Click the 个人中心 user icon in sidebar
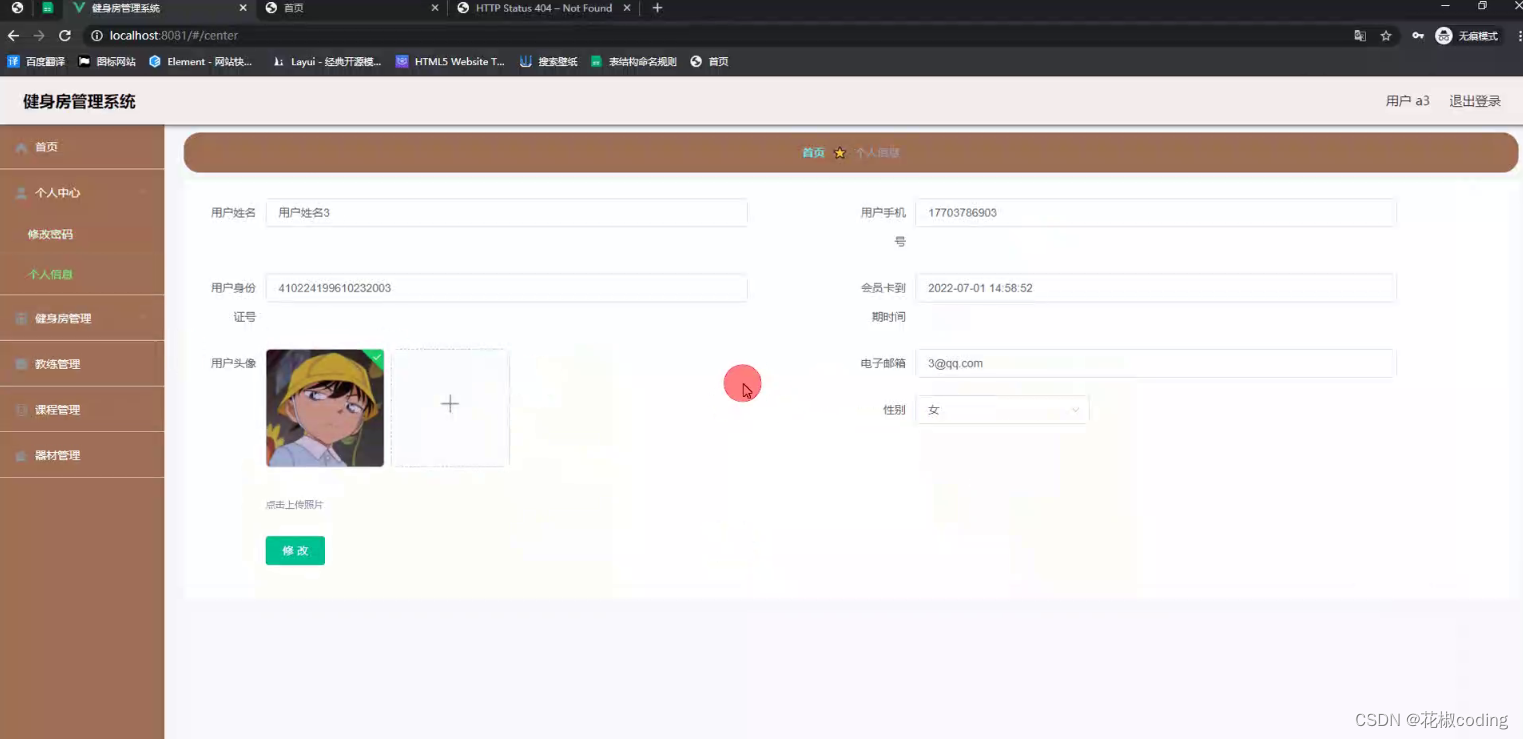1523x739 pixels. (x=22, y=192)
